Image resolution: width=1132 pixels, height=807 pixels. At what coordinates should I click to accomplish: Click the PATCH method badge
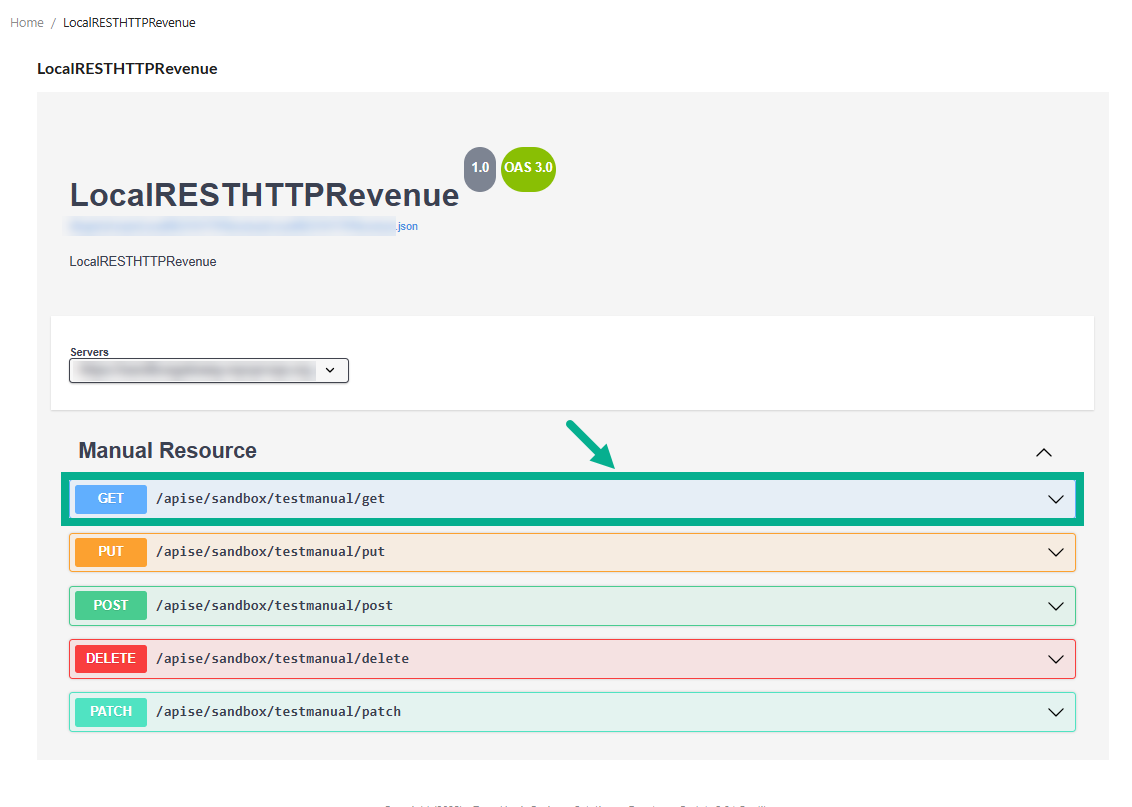click(110, 712)
